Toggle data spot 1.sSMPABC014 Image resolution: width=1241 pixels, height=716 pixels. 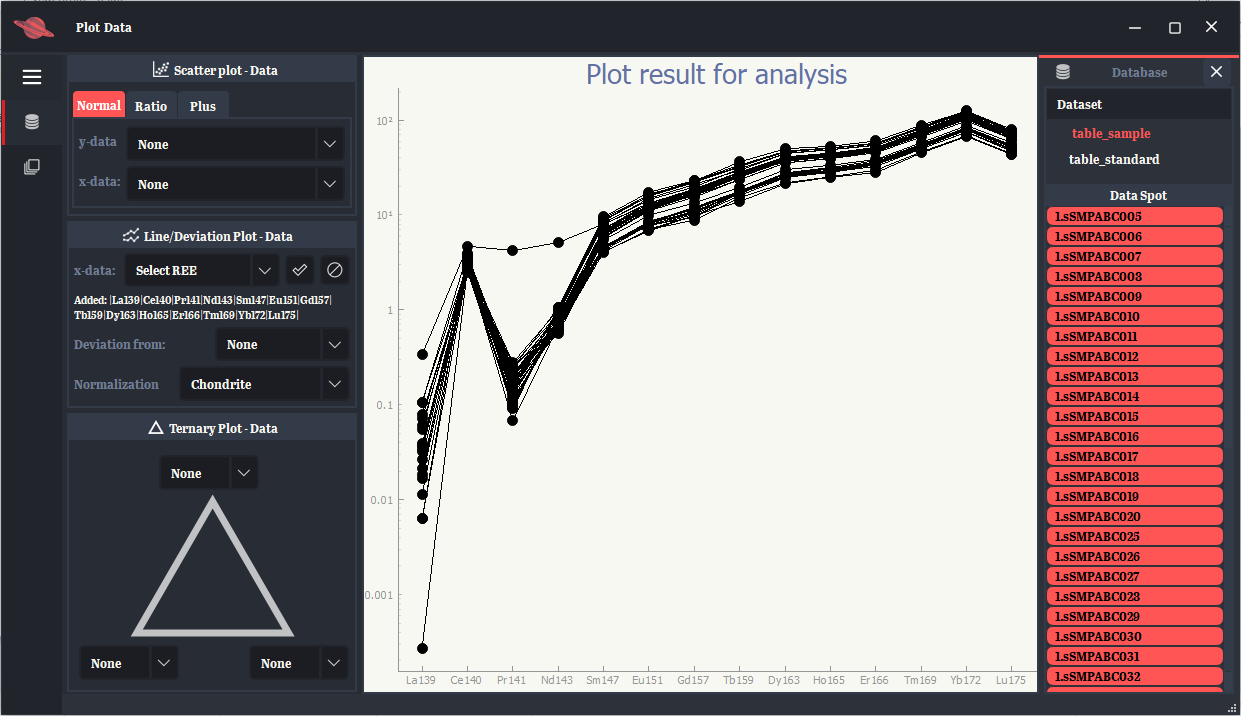pyautogui.click(x=1135, y=396)
